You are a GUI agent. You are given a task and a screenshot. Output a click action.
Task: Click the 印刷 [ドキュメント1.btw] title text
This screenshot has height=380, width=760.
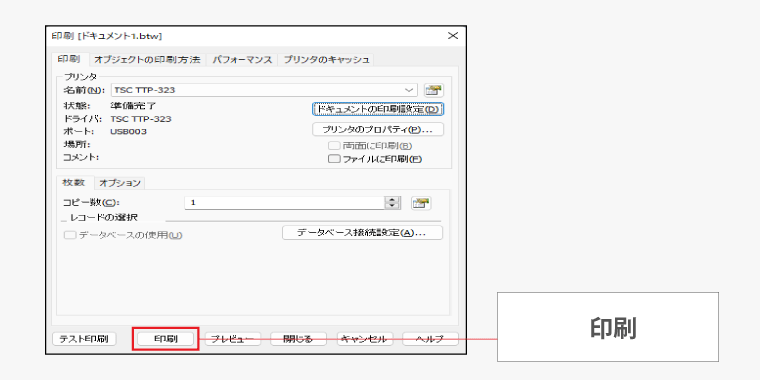tap(107, 36)
